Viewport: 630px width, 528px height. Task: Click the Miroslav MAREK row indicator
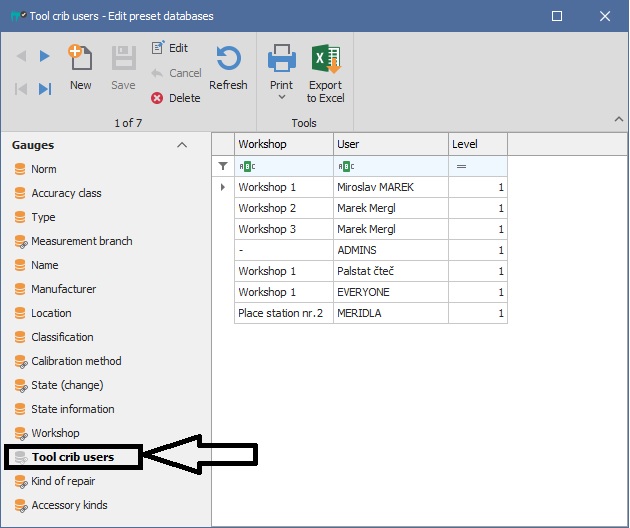tap(223, 187)
